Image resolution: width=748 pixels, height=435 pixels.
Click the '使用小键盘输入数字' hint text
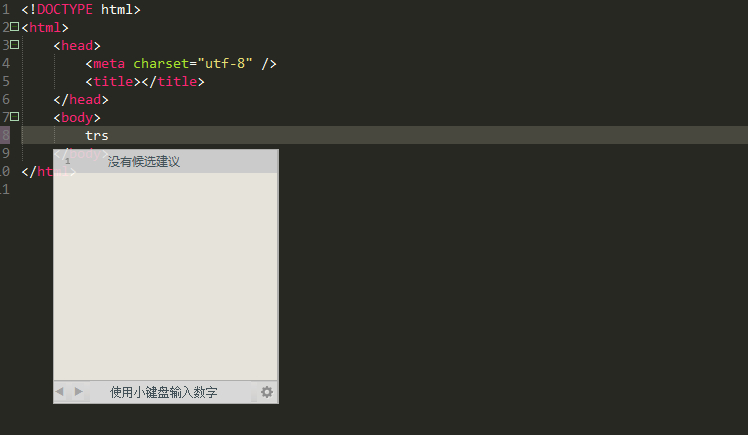[x=164, y=392]
